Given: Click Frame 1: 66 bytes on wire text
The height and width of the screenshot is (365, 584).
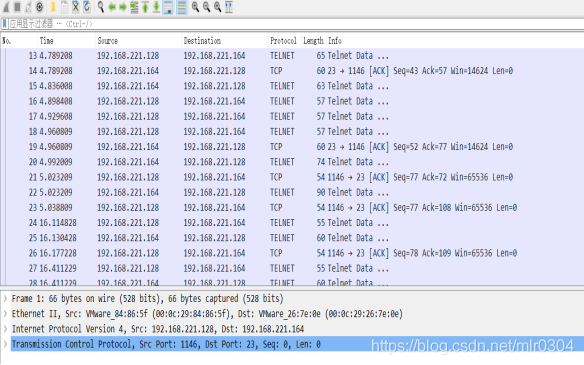Looking at the screenshot, I should click(x=147, y=299).
